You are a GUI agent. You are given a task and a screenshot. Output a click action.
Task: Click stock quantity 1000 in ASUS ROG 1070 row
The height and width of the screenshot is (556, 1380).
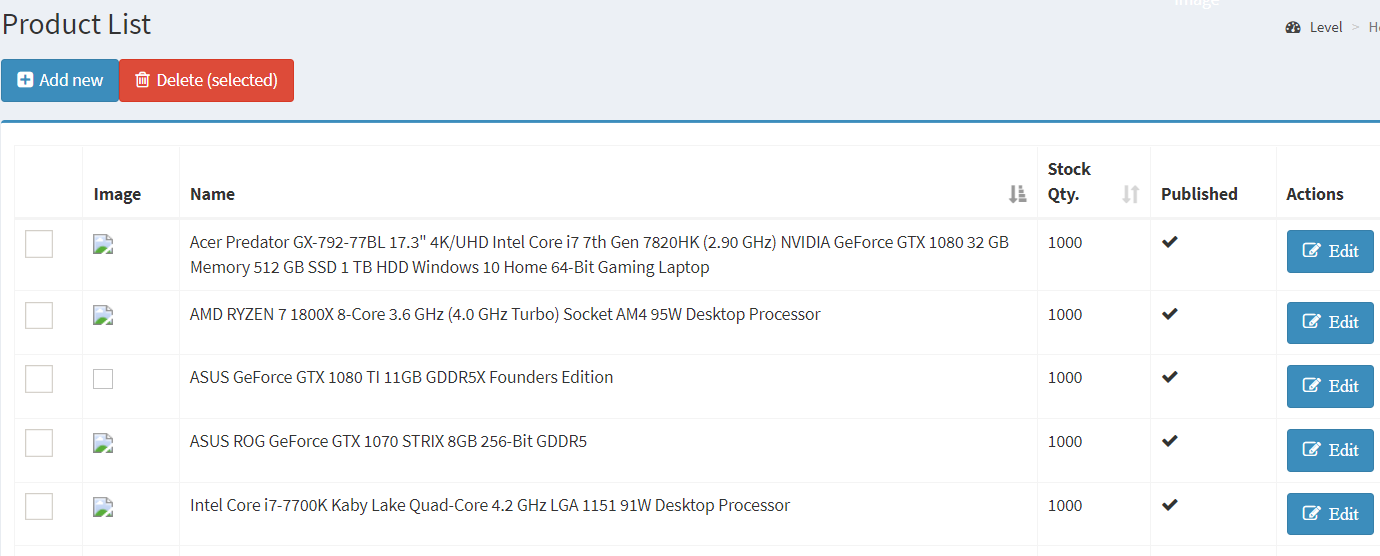(1065, 441)
